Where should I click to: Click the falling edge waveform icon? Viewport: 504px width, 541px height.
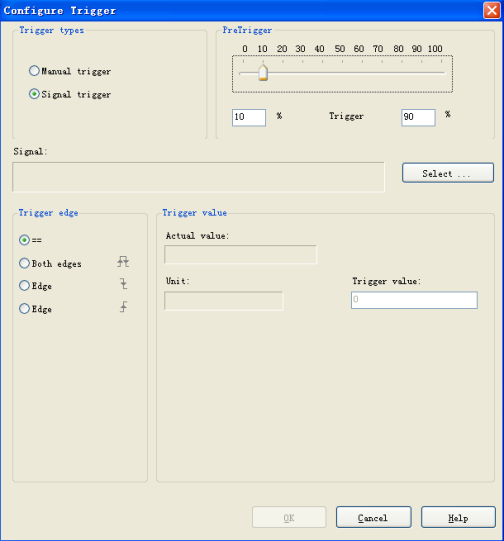point(123,284)
